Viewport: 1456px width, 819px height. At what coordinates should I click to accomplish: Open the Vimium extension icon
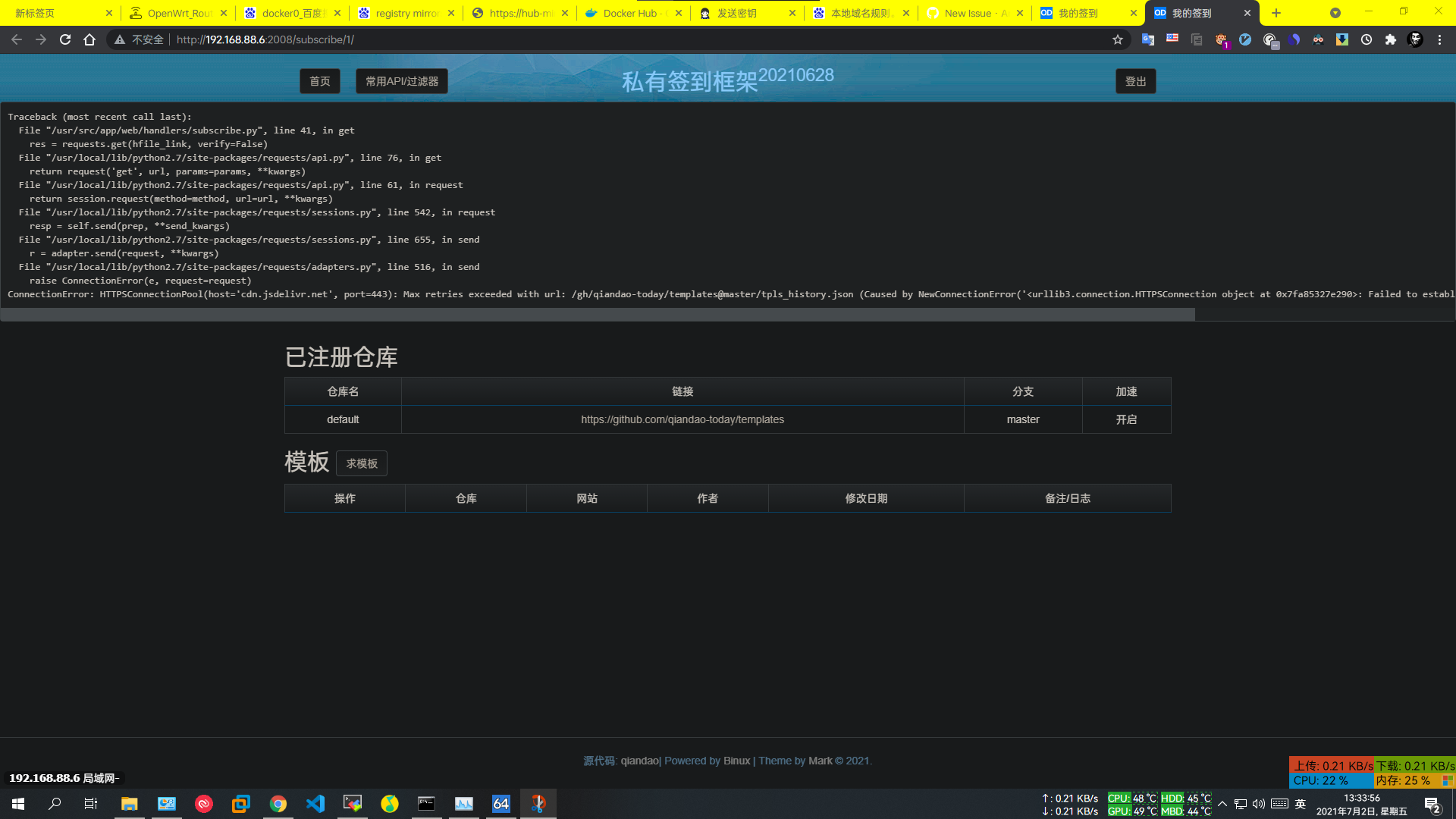coord(1246,39)
